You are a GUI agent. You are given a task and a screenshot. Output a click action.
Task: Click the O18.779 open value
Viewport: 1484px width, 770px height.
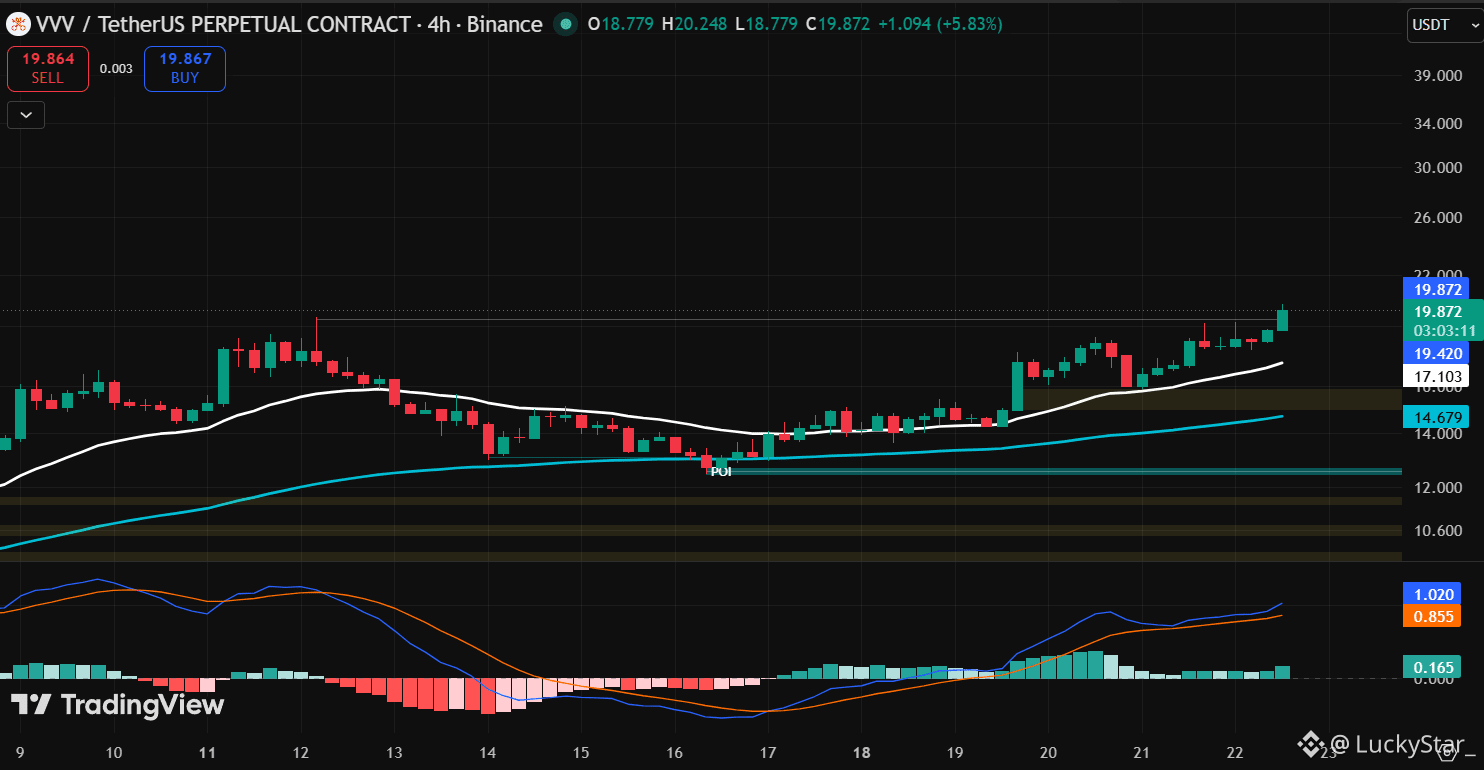coord(619,24)
